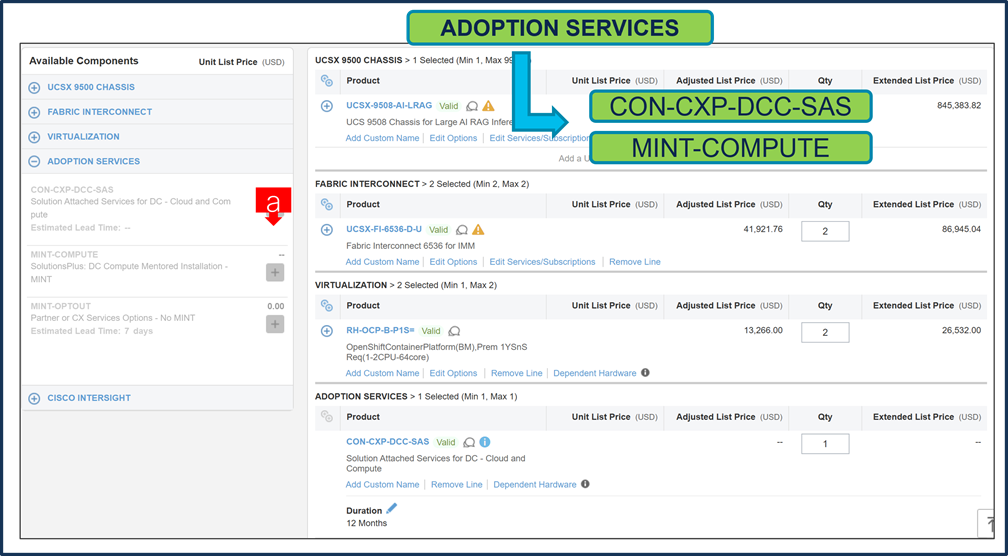Open the comment icon next to RH-OCP-B-P1S=
The height and width of the screenshot is (556, 1008).
[454, 331]
